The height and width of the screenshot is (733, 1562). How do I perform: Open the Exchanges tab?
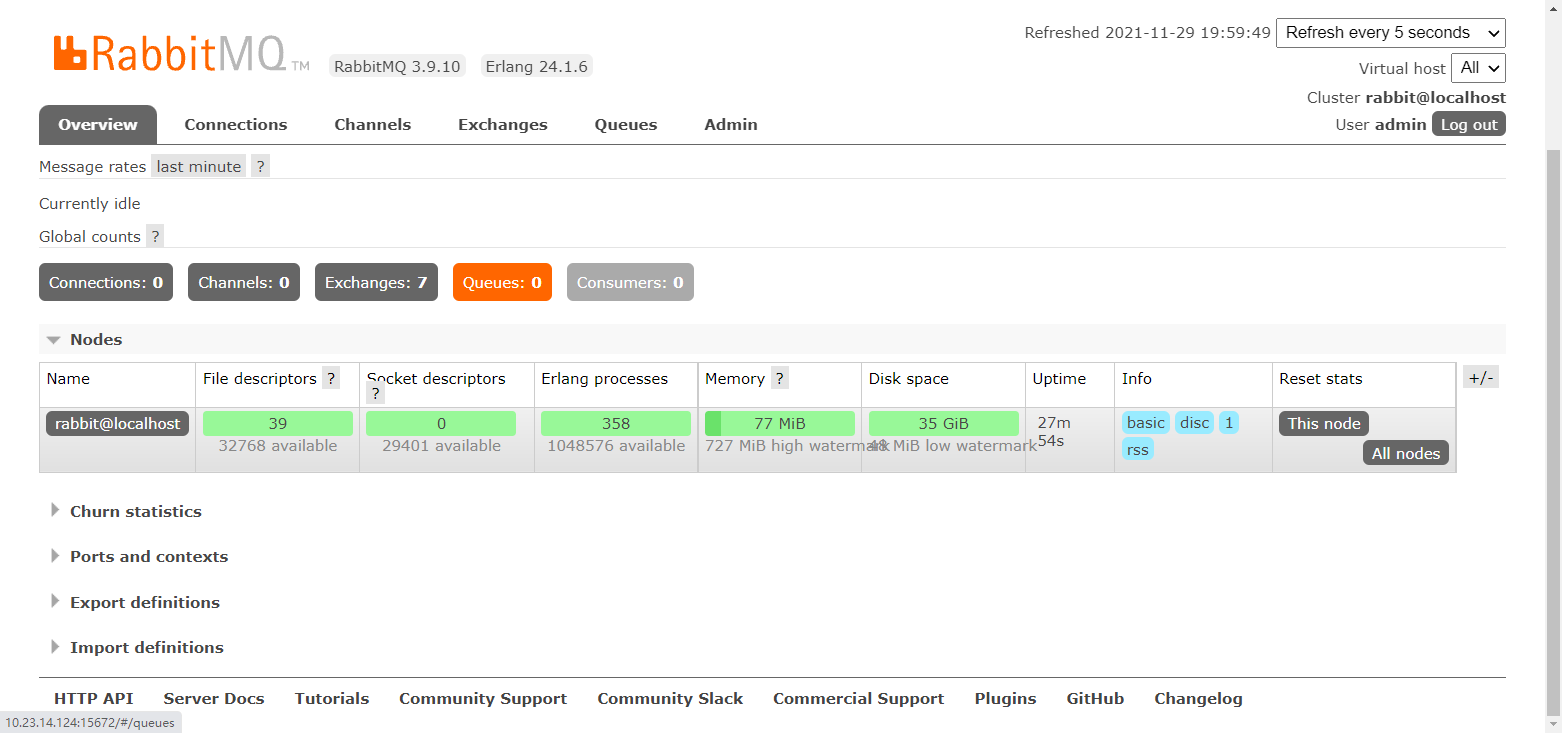tap(503, 125)
